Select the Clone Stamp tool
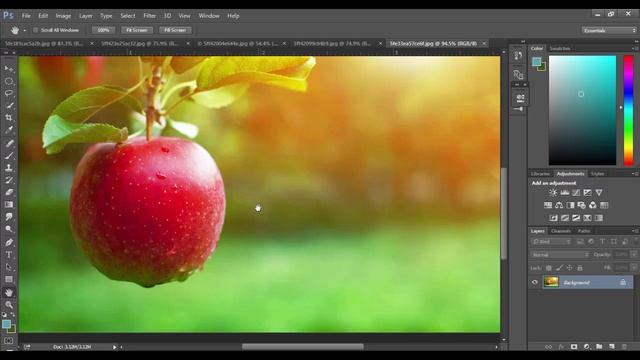This screenshot has width=640, height=360. [x=9, y=168]
